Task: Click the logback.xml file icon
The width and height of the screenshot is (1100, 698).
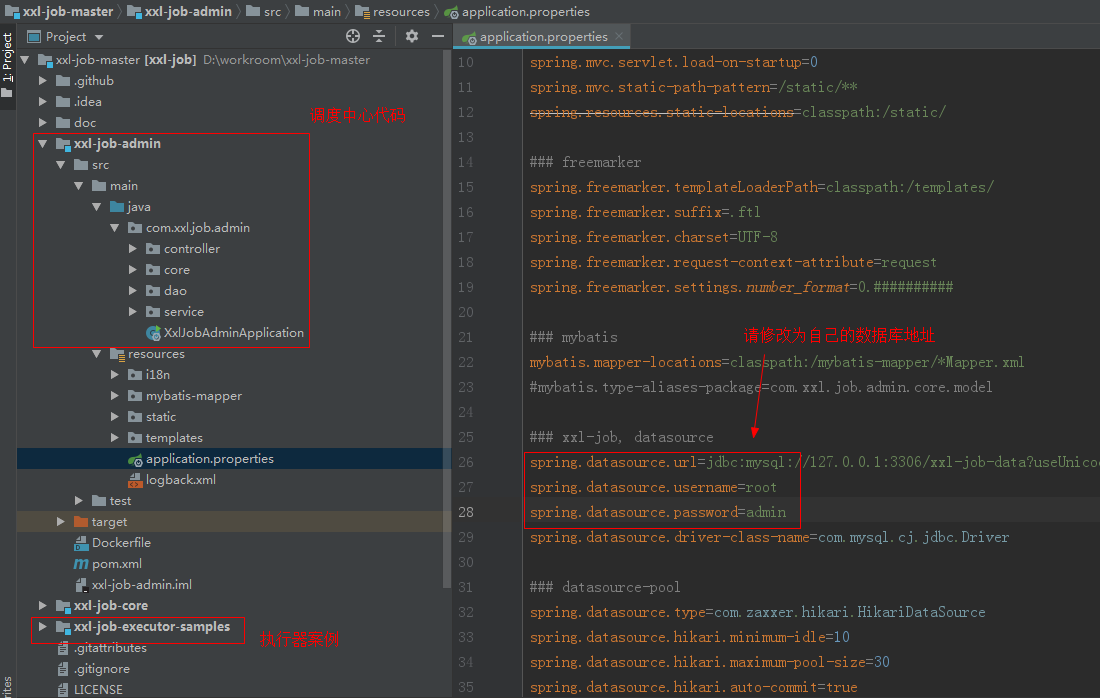Action: coord(135,480)
